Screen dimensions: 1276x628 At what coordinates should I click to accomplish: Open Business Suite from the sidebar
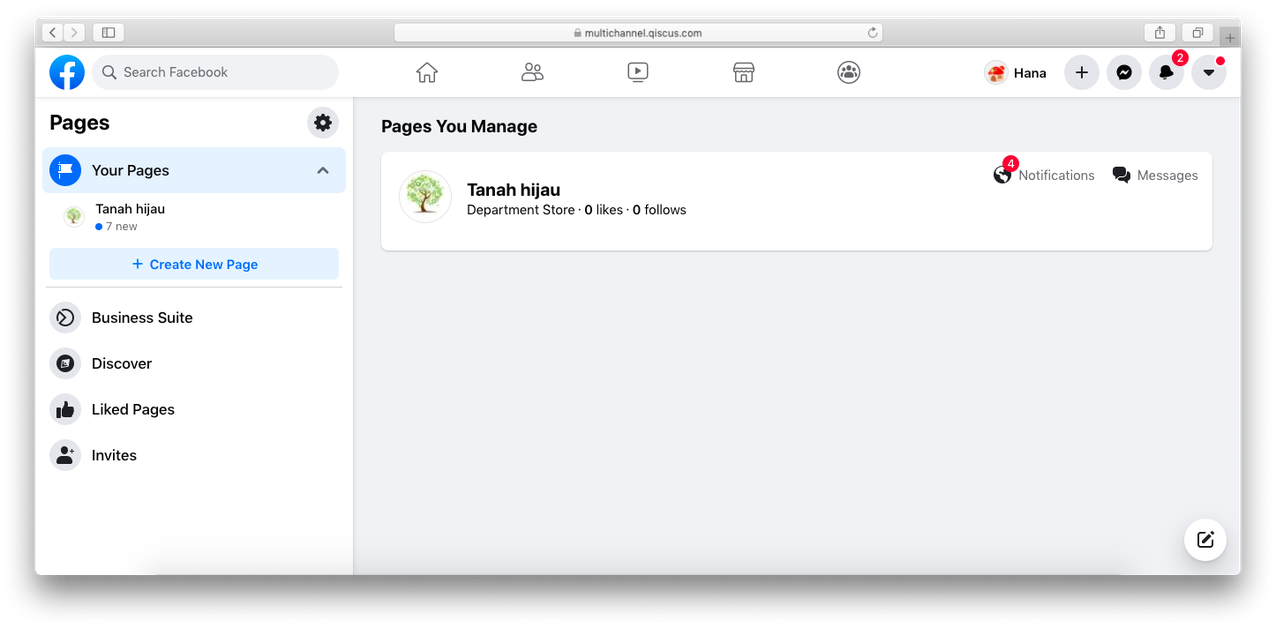(141, 317)
